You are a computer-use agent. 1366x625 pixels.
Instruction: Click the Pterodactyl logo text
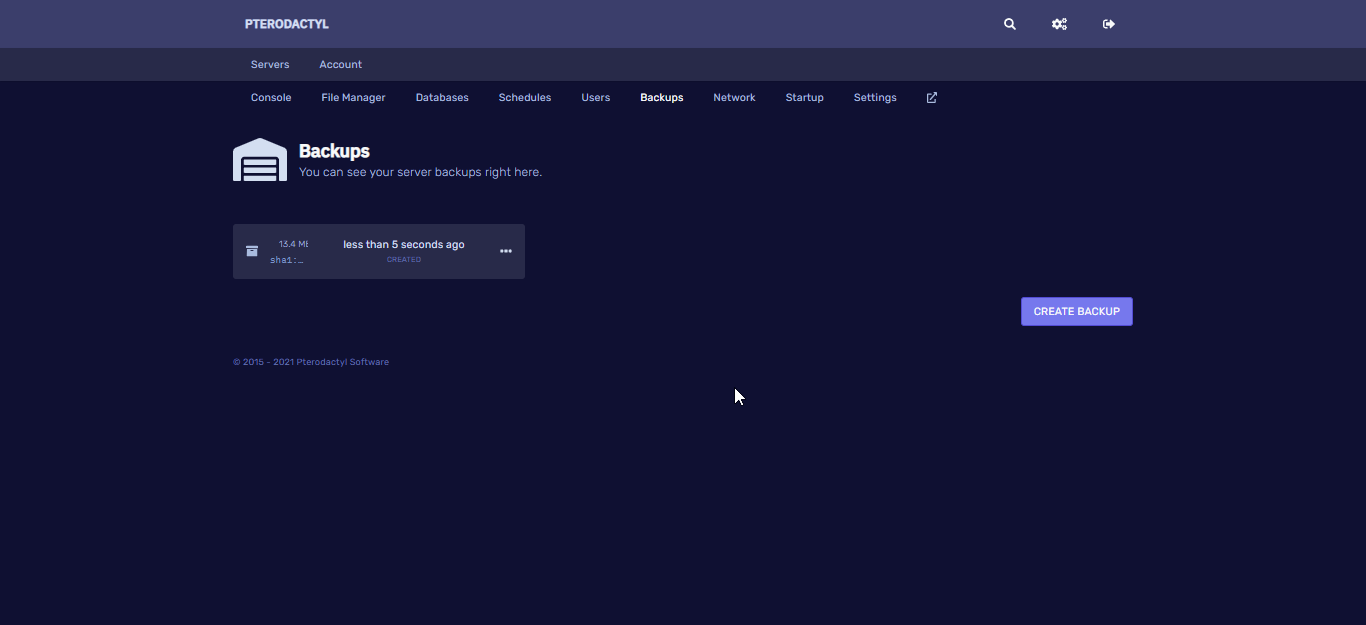[286, 24]
